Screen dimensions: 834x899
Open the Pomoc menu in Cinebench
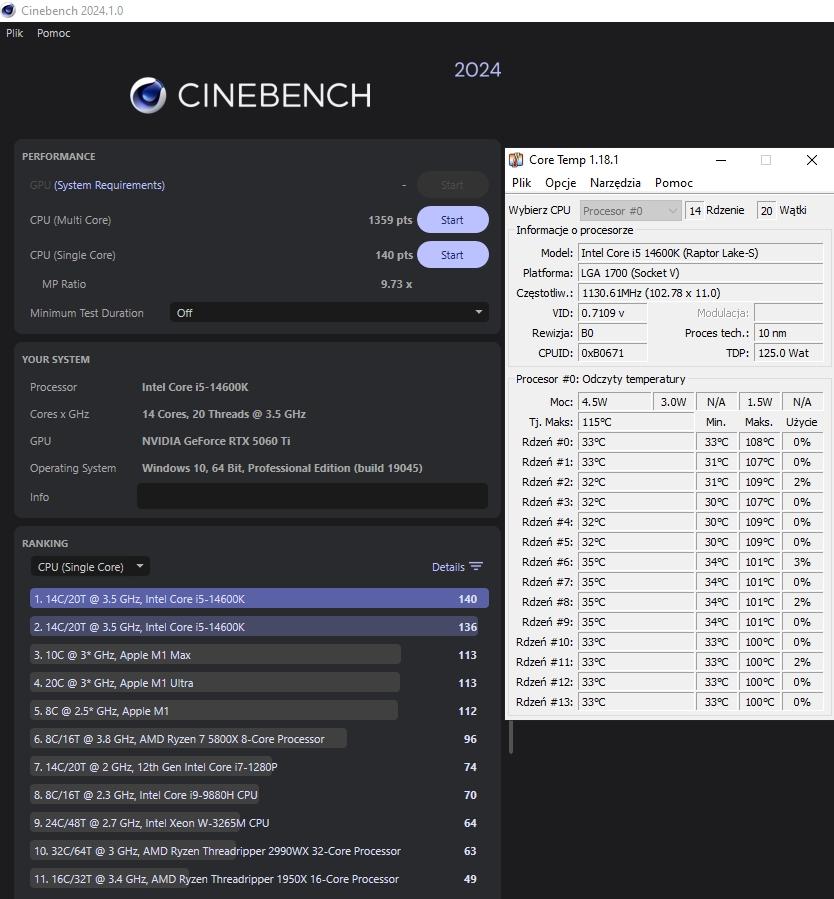pos(54,33)
